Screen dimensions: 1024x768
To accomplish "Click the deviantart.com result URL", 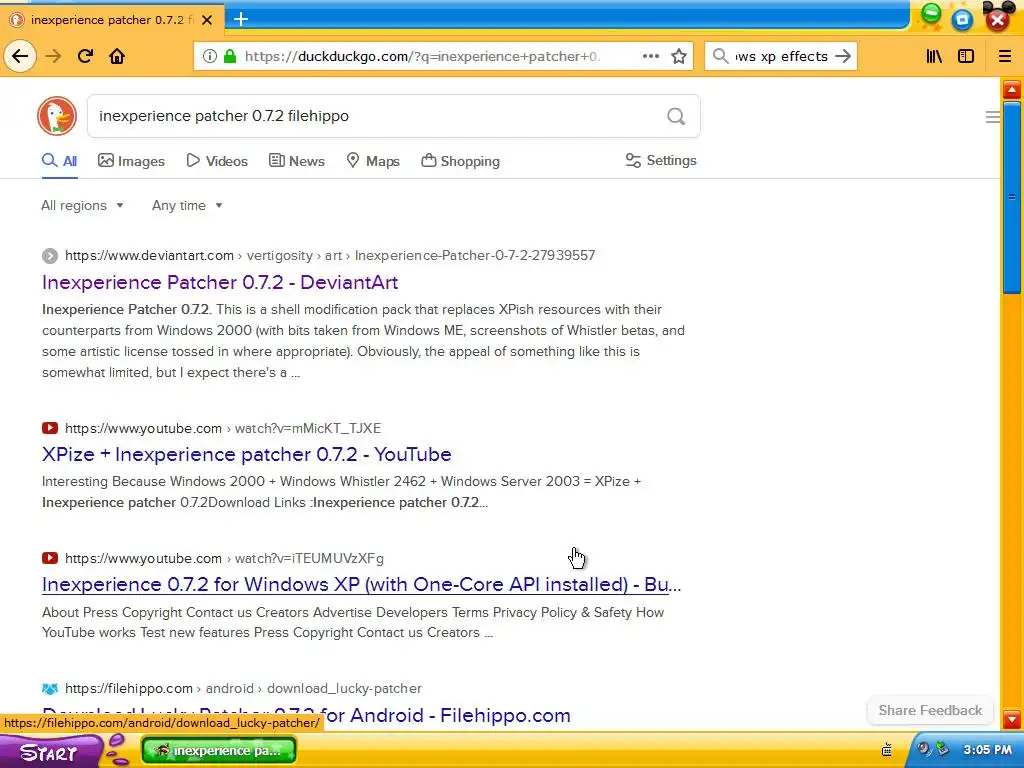I will (330, 255).
